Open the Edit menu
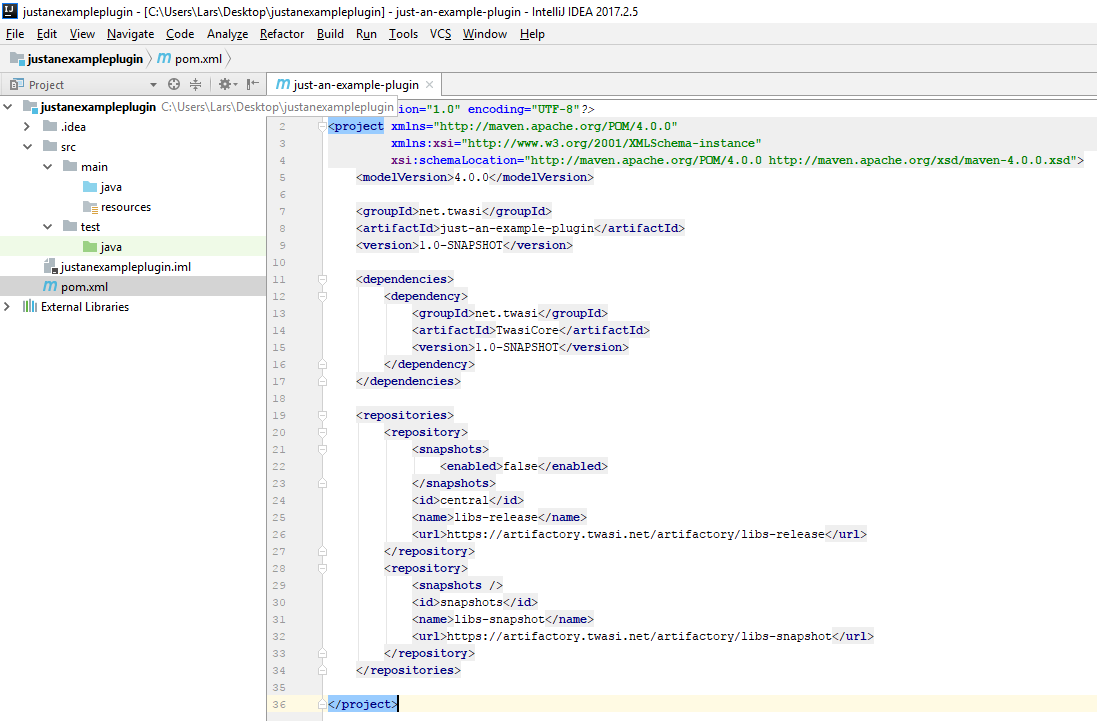This screenshot has height=721, width=1097. coord(47,34)
